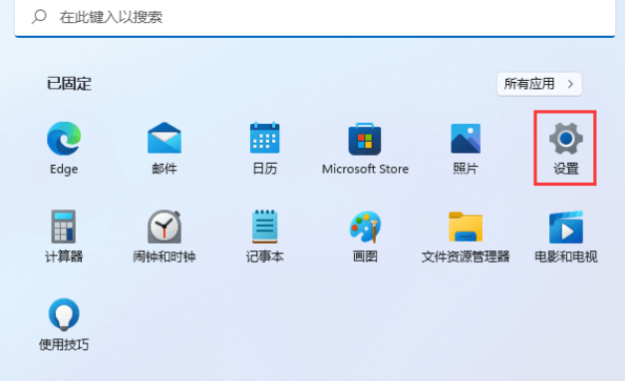The width and height of the screenshot is (625, 381).
Task: Click the 所有应用 all apps button
Action: pos(539,84)
